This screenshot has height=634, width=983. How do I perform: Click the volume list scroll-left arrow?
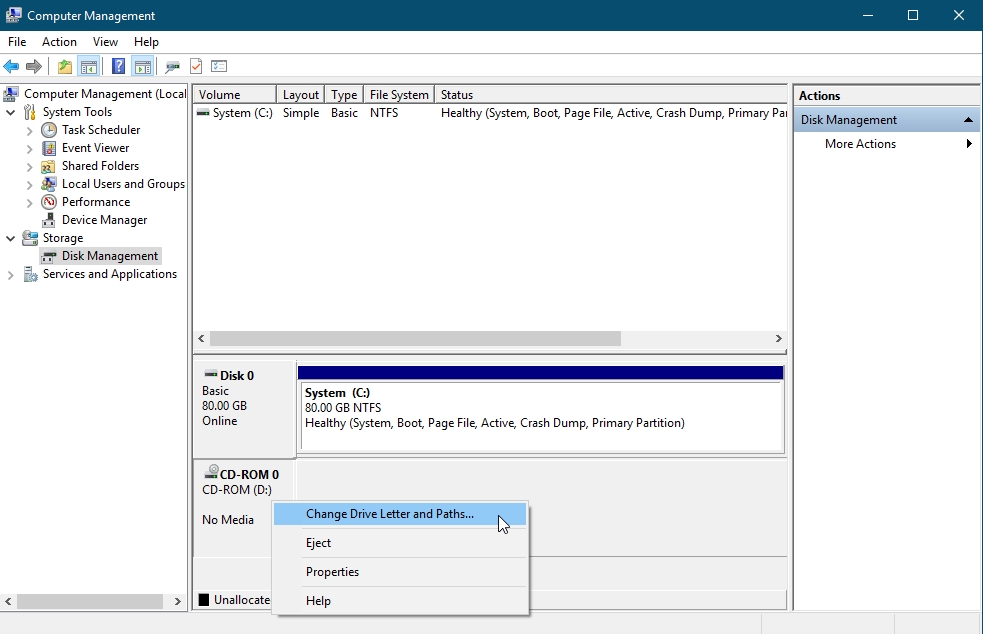click(201, 339)
